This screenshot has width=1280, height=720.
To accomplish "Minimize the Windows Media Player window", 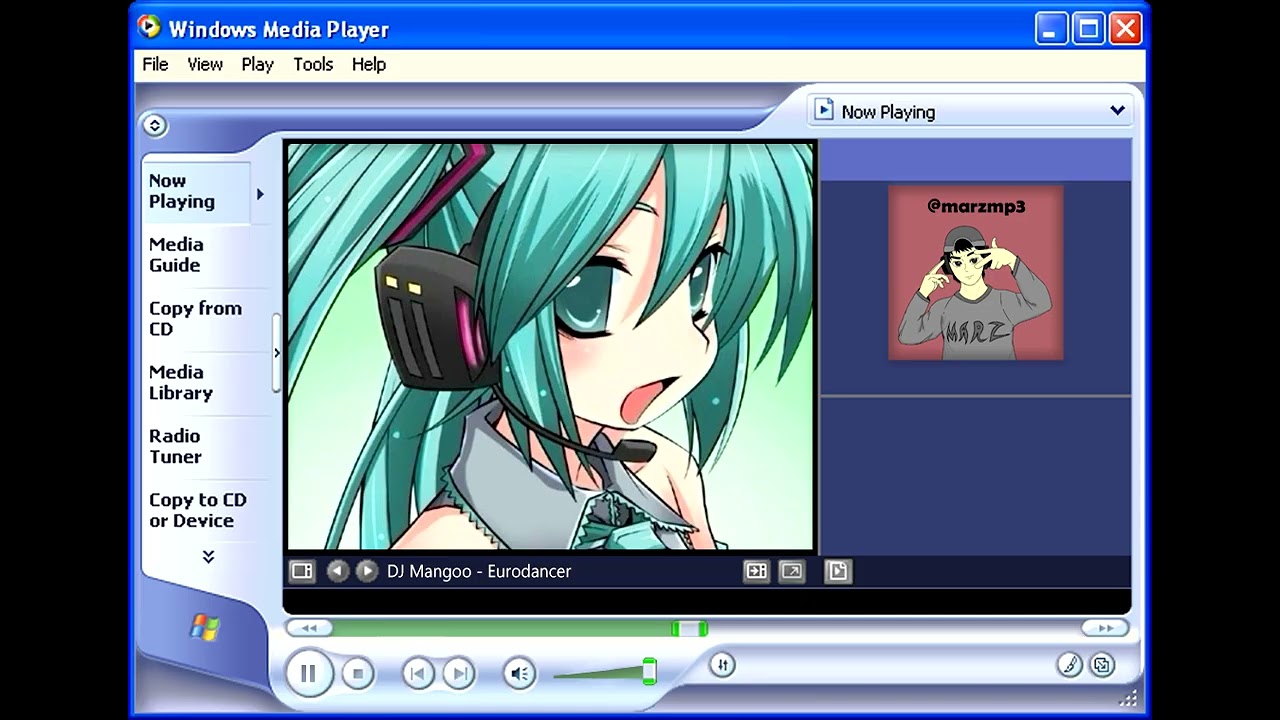I will coord(1051,28).
